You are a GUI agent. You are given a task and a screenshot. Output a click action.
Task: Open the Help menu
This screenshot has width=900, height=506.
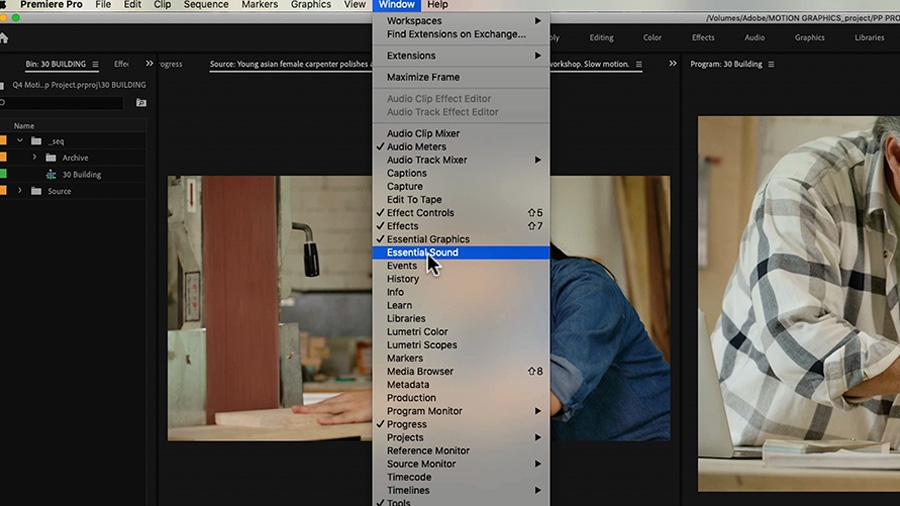[x=437, y=5]
